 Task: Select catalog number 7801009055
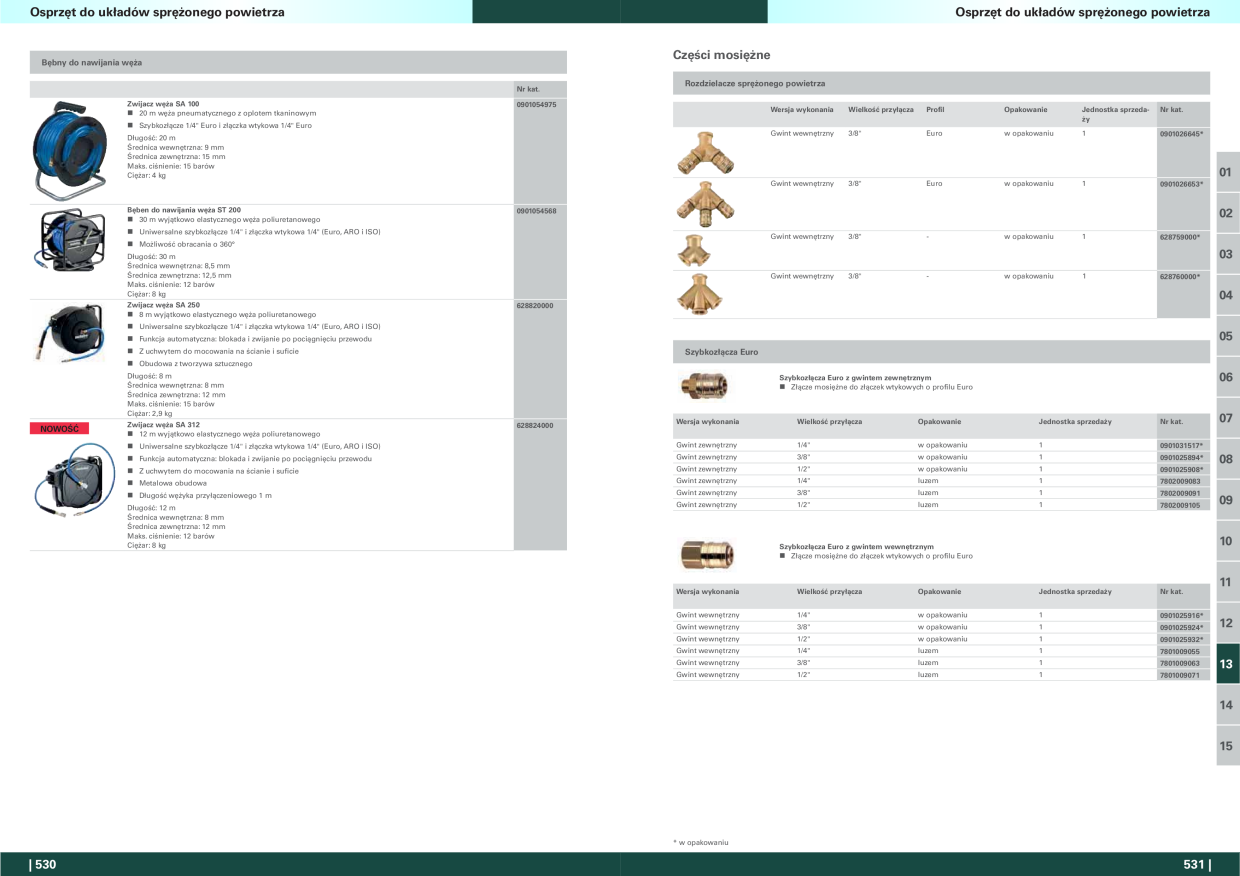1179,651
